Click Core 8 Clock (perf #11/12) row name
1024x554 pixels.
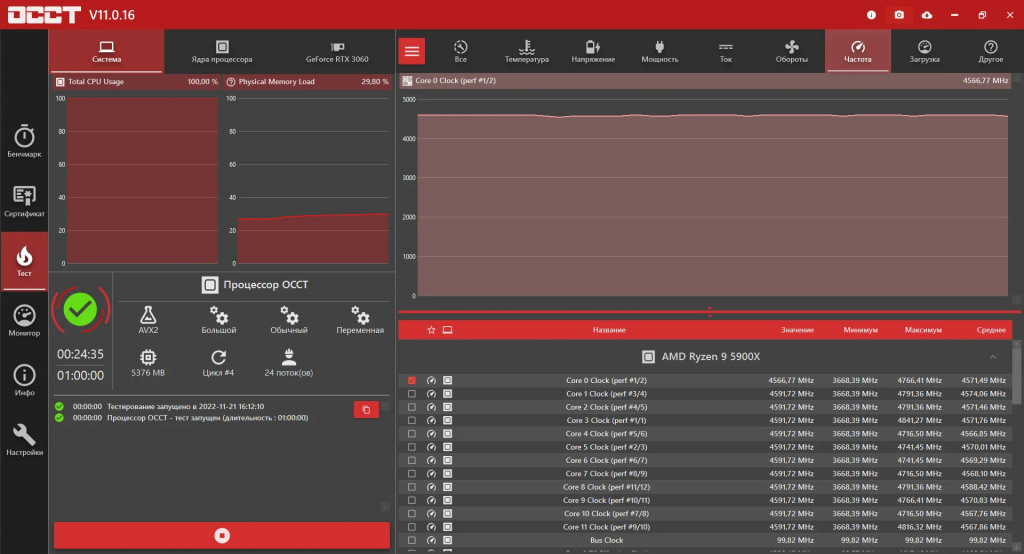(x=606, y=487)
